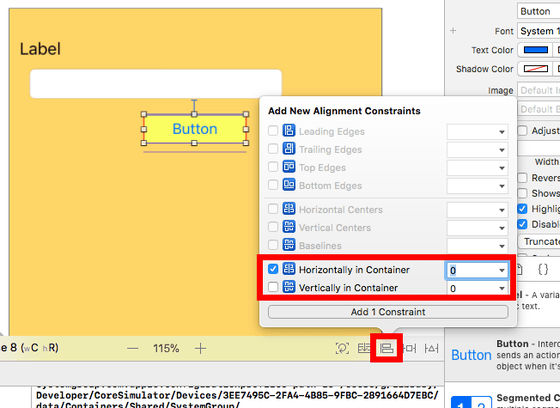Image resolution: width=560 pixels, height=408 pixels.
Task: Open the Truncate line break dropdown
Action: [539, 242]
